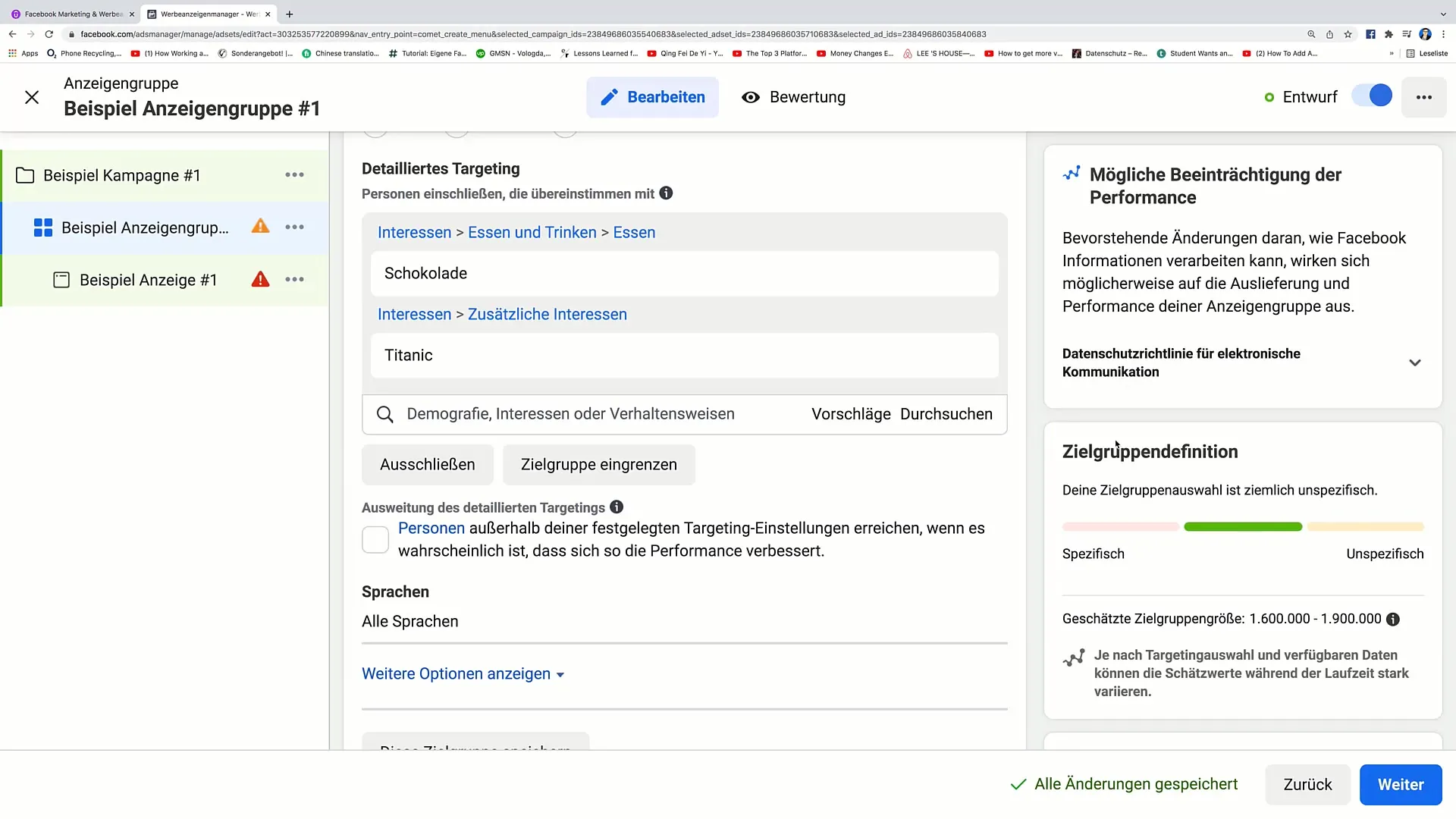The image size is (1456, 819).
Task: Select the Interessen link in targeting breadcrumb
Action: 415,232
